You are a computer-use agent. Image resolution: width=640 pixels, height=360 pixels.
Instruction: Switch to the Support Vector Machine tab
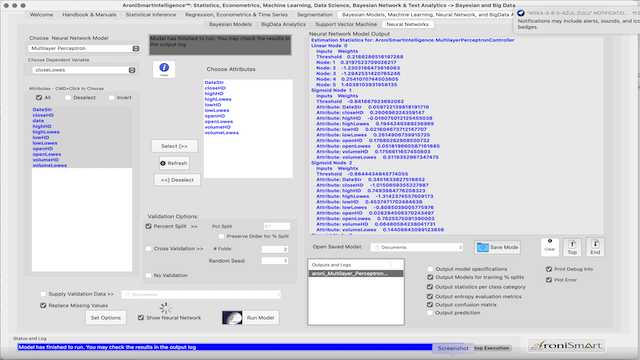pyautogui.click(x=346, y=24)
